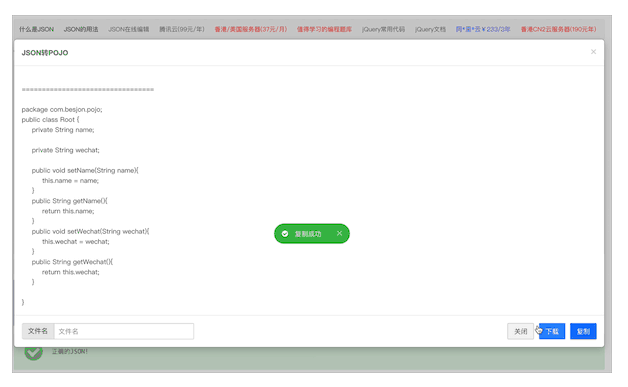The width and height of the screenshot is (628, 387).
Task: Click the line this.name = name;
Action: [x=70, y=181]
